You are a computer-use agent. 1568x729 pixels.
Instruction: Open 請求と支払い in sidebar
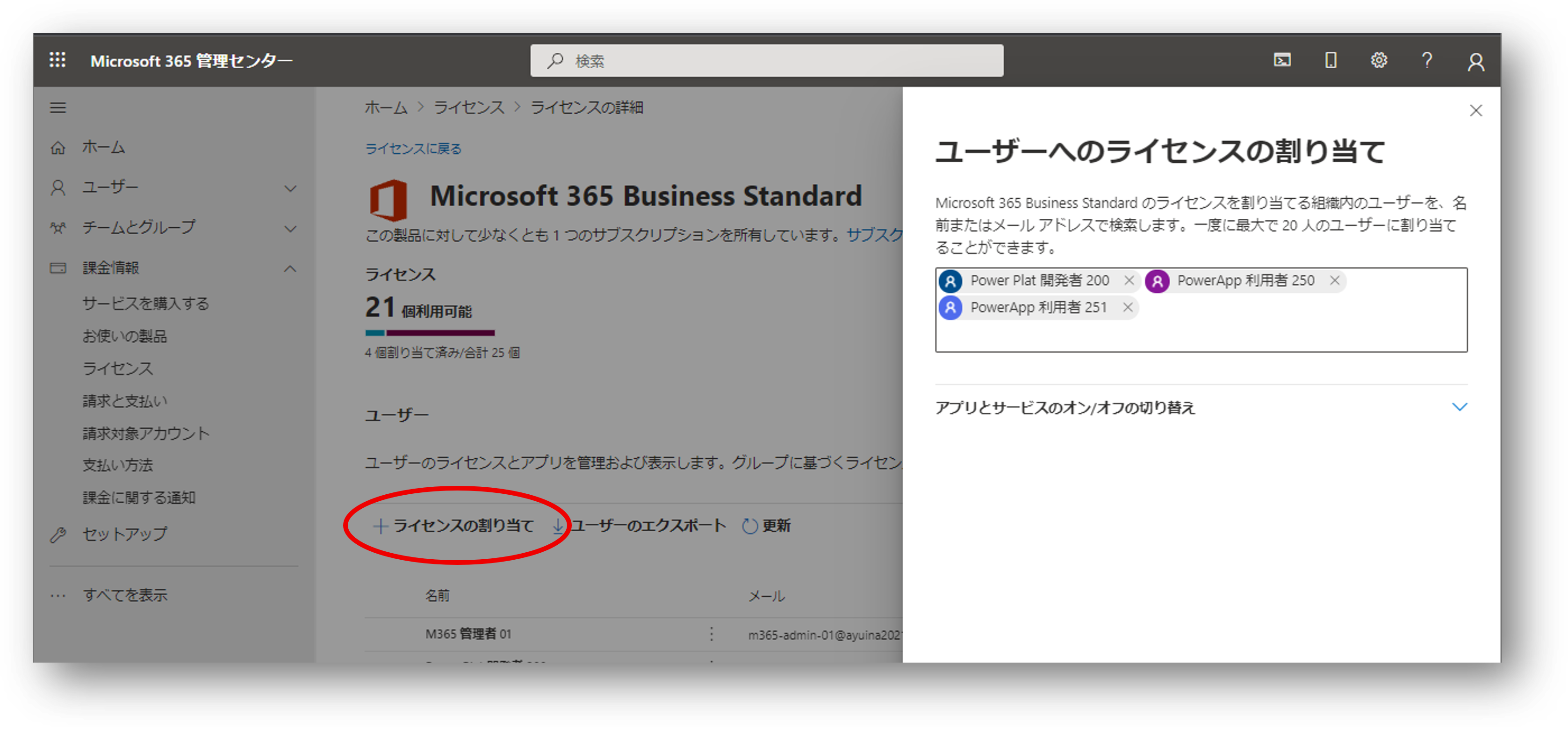[125, 400]
